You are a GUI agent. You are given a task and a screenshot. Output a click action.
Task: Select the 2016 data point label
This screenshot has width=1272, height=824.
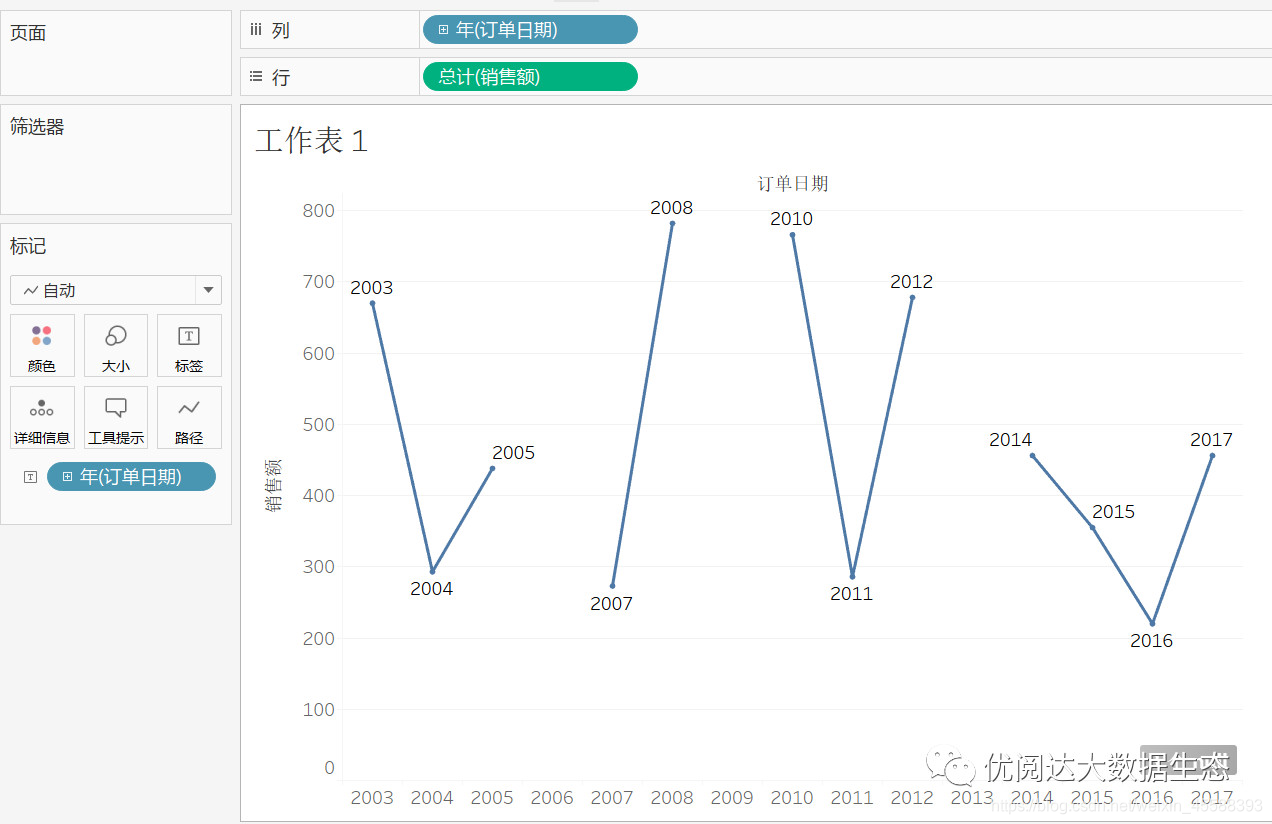1152,641
